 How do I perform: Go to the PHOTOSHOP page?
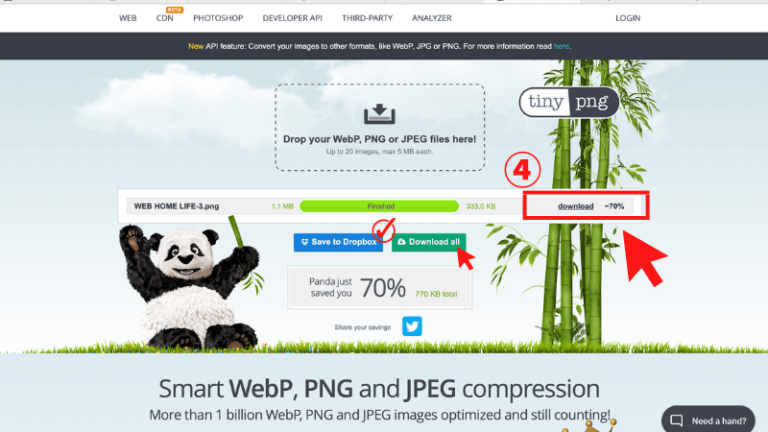point(218,18)
